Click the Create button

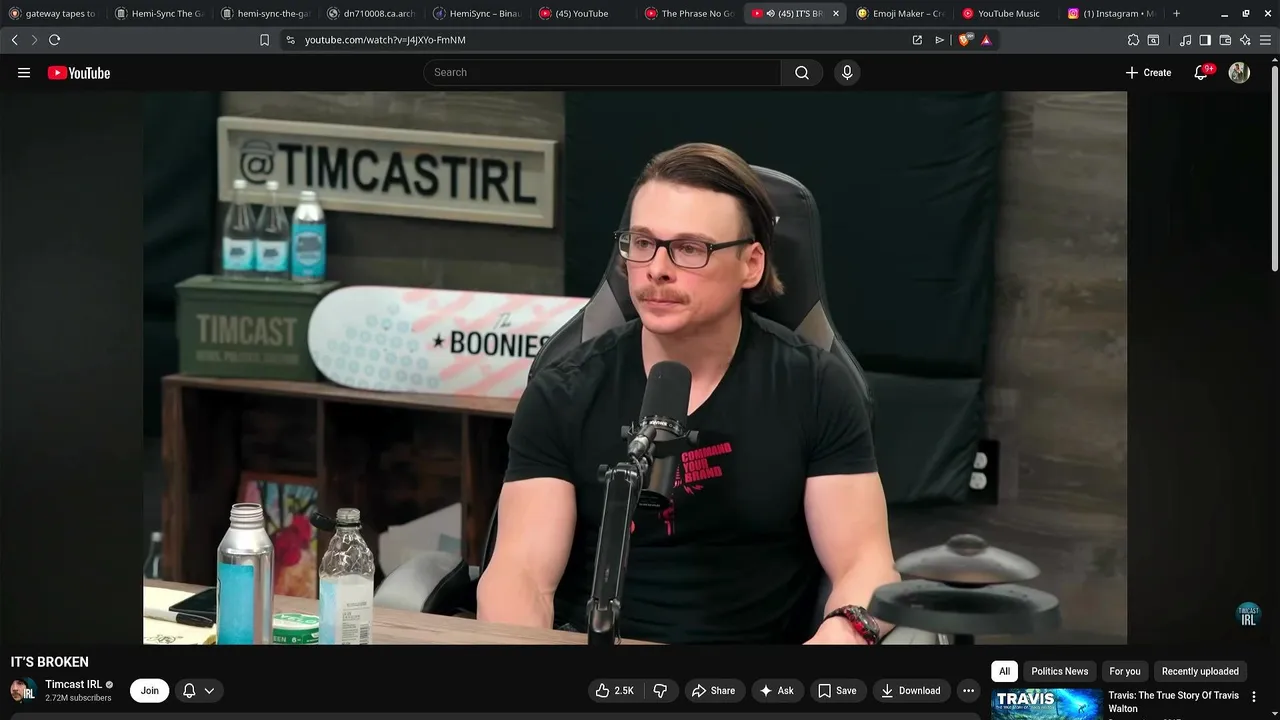pos(1148,73)
